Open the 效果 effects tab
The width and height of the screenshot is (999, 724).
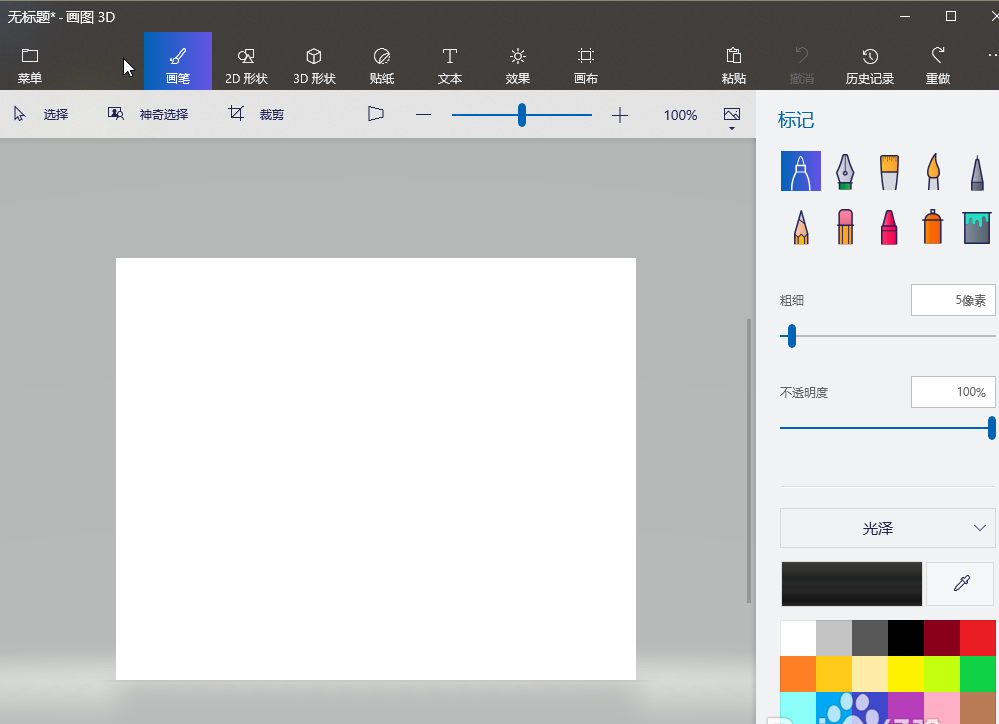pos(518,66)
